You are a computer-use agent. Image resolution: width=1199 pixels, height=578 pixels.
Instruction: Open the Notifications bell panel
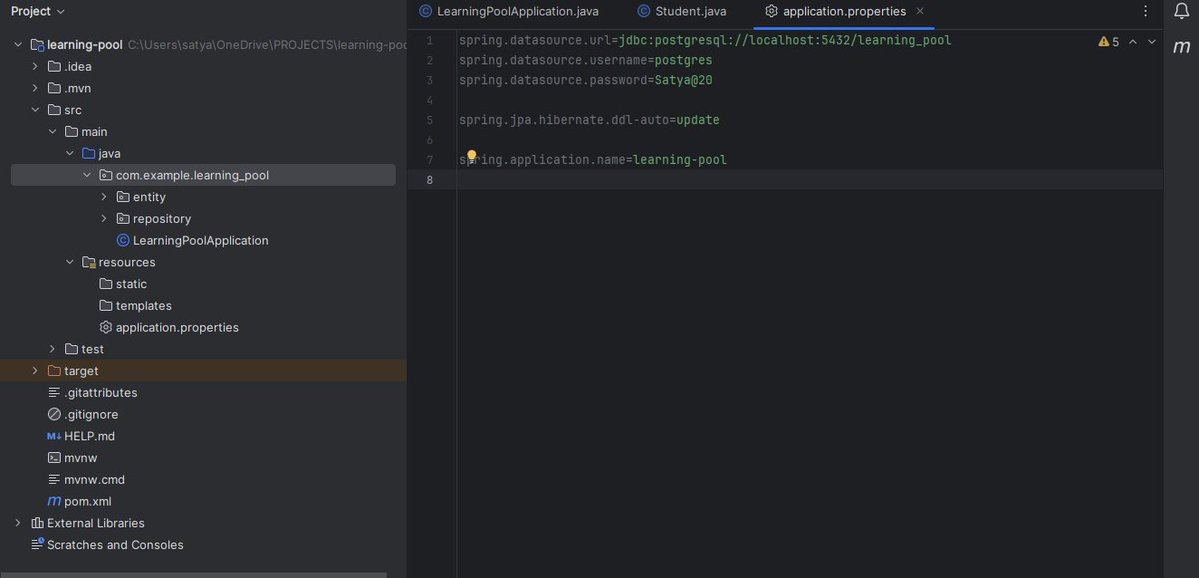pyautogui.click(x=1181, y=11)
